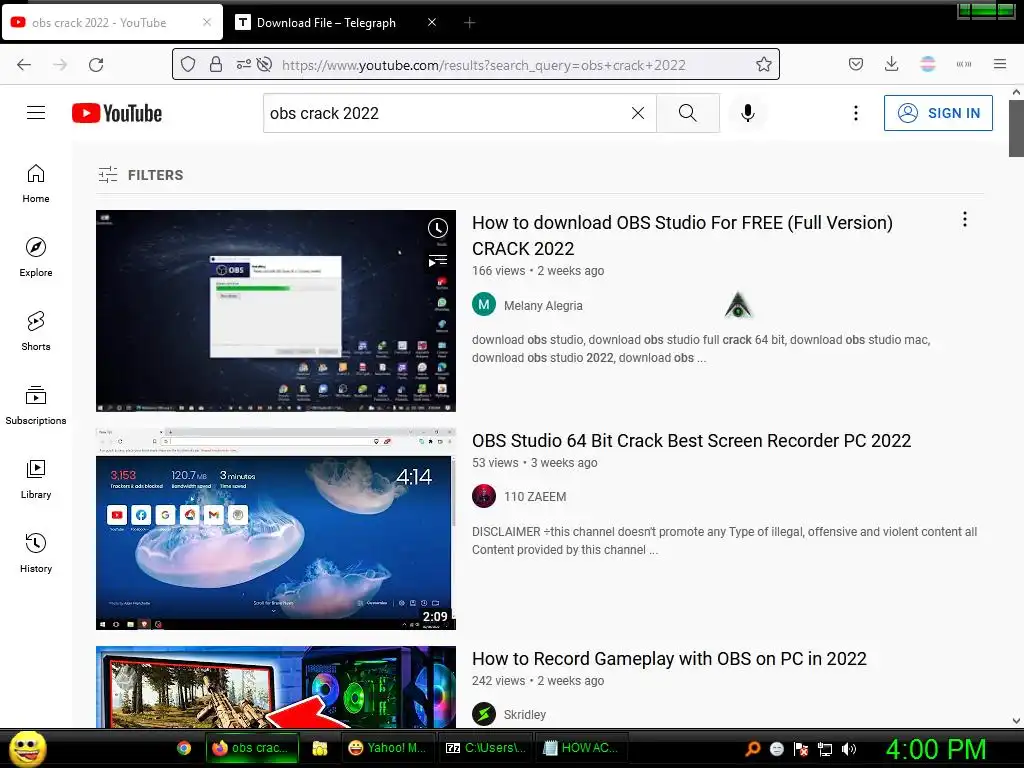Viewport: 1024px width, 768px height.
Task: Open Shorts in the sidebar
Action: click(x=36, y=331)
